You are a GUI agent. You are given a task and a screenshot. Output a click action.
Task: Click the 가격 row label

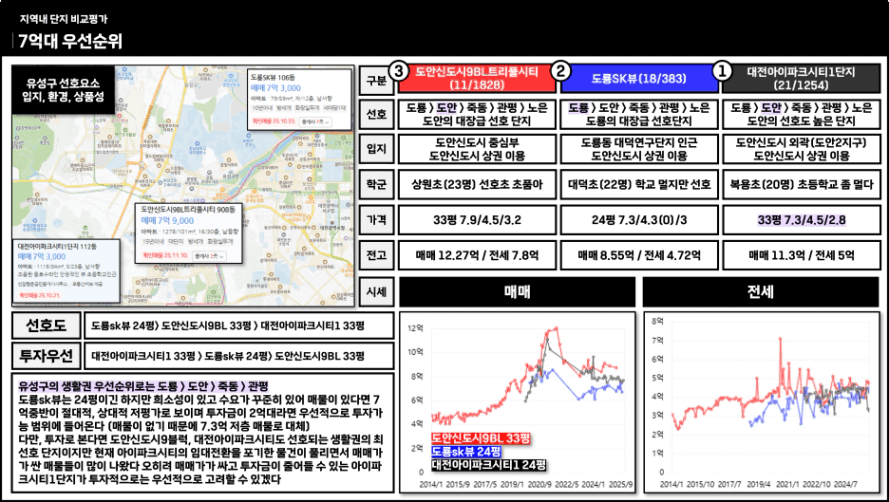point(376,220)
